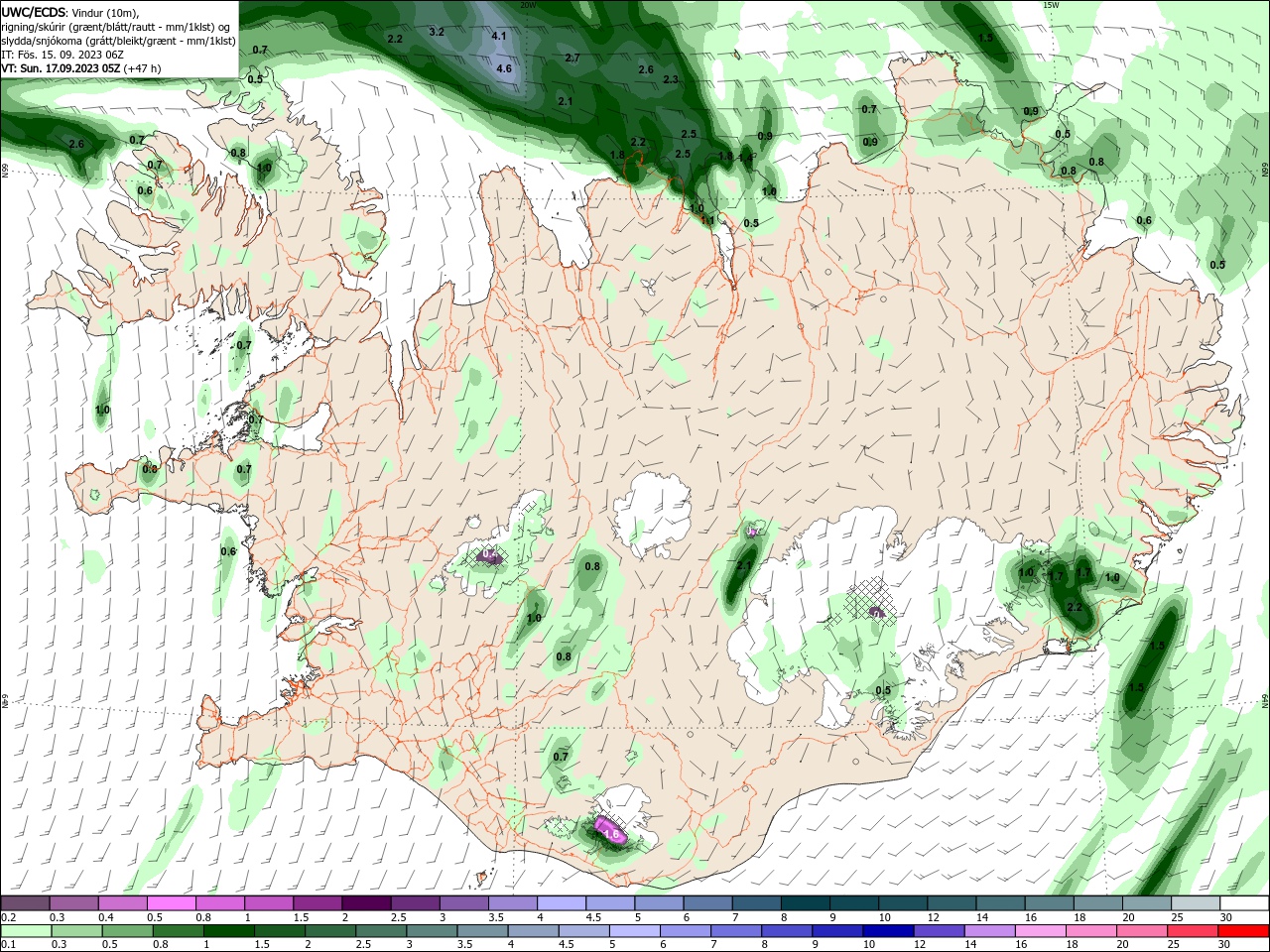Pick the bottom legend swatch labelled 5

pos(634,931)
